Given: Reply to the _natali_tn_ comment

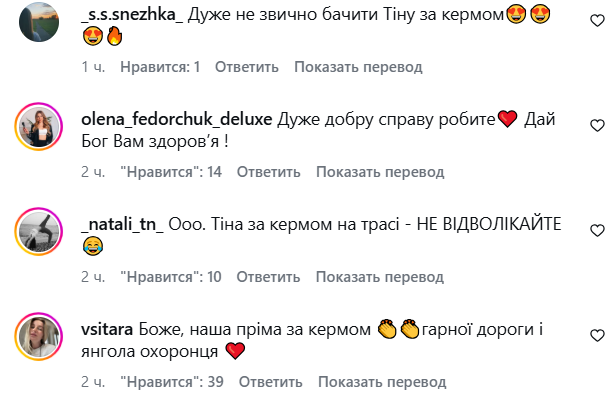Looking at the screenshot, I should [268, 277].
